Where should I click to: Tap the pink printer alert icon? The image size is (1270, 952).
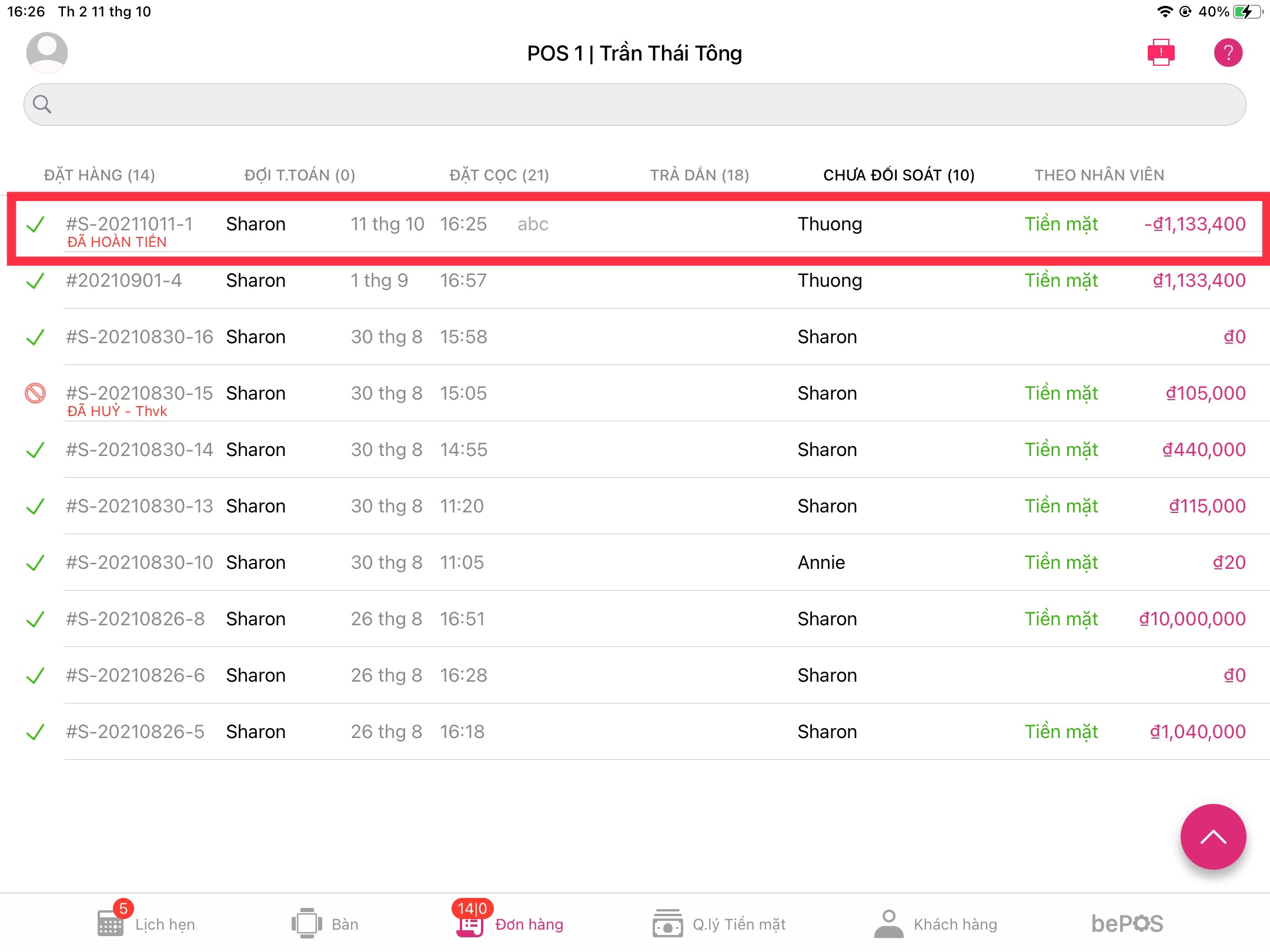1161,53
